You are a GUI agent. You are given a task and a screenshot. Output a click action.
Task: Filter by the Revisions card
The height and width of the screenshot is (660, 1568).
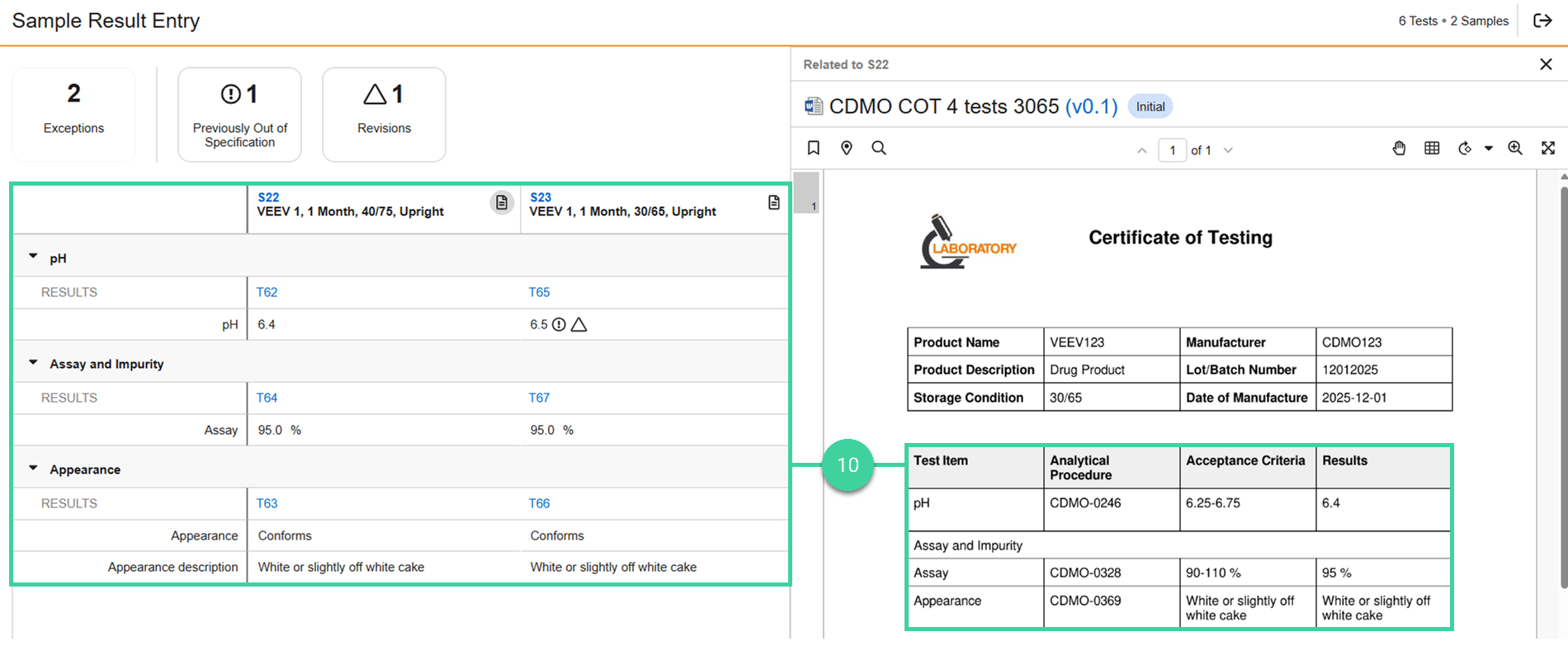(384, 115)
